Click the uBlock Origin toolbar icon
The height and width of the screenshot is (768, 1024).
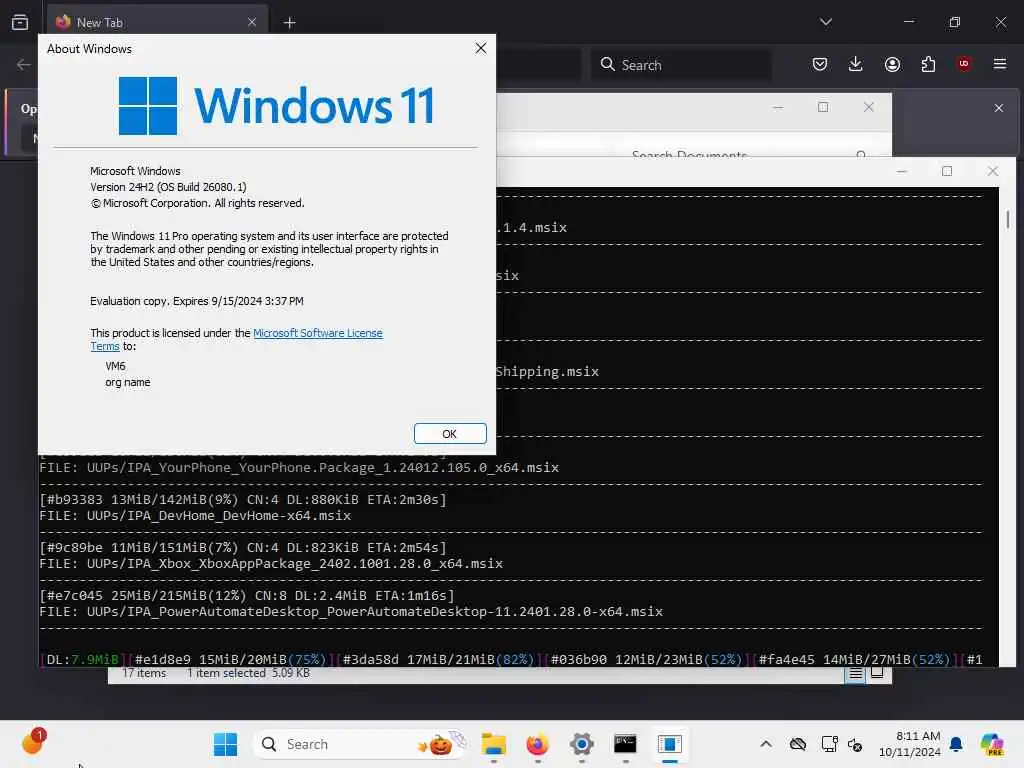pyautogui.click(x=964, y=63)
